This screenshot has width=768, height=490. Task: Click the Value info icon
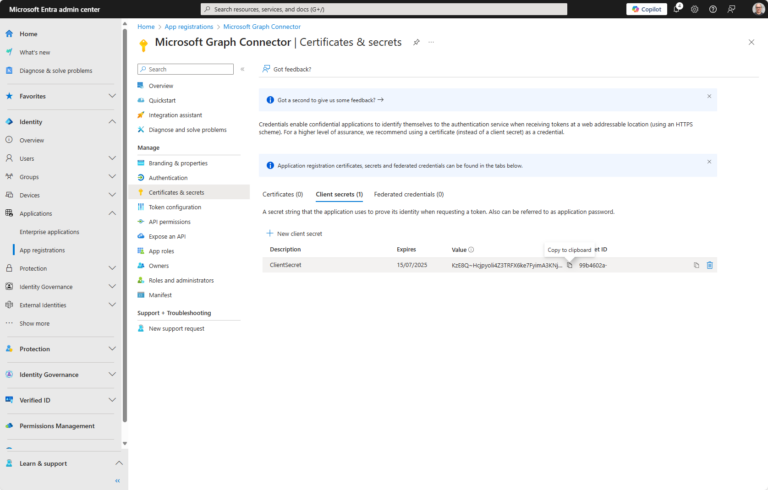(x=471, y=249)
